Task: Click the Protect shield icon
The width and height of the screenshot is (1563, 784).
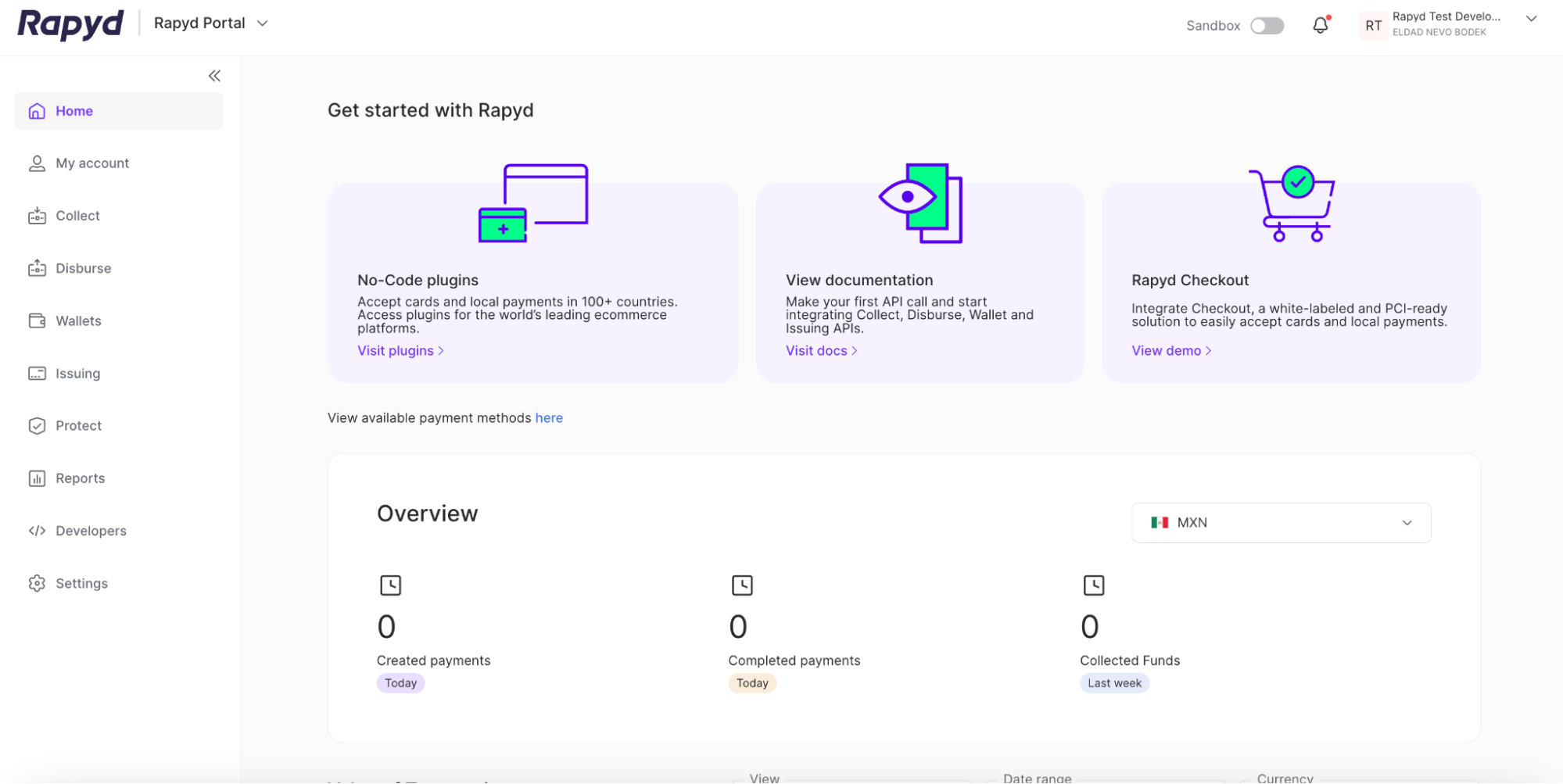Action: coord(37,425)
